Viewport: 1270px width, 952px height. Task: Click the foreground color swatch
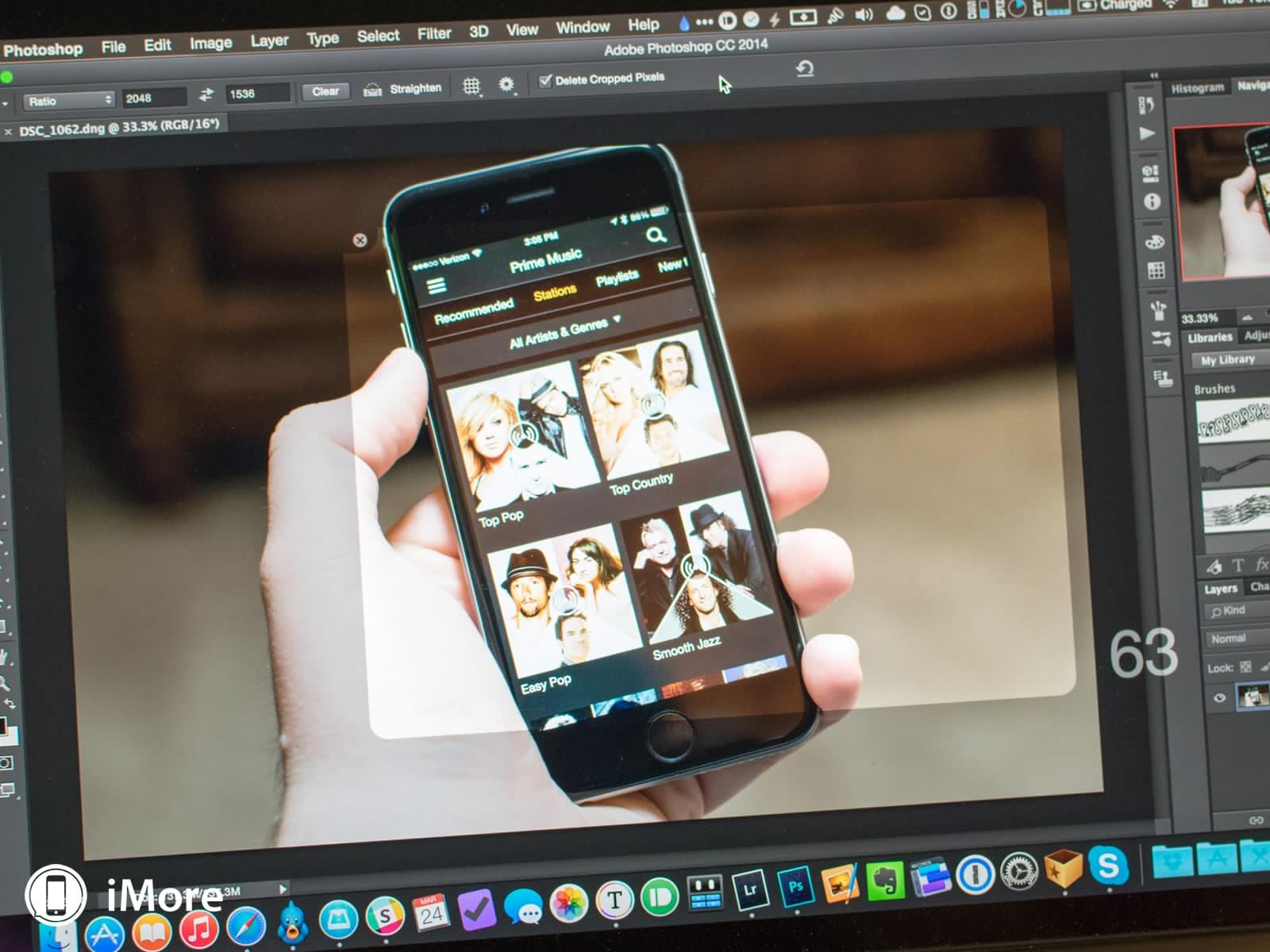(x=2, y=726)
